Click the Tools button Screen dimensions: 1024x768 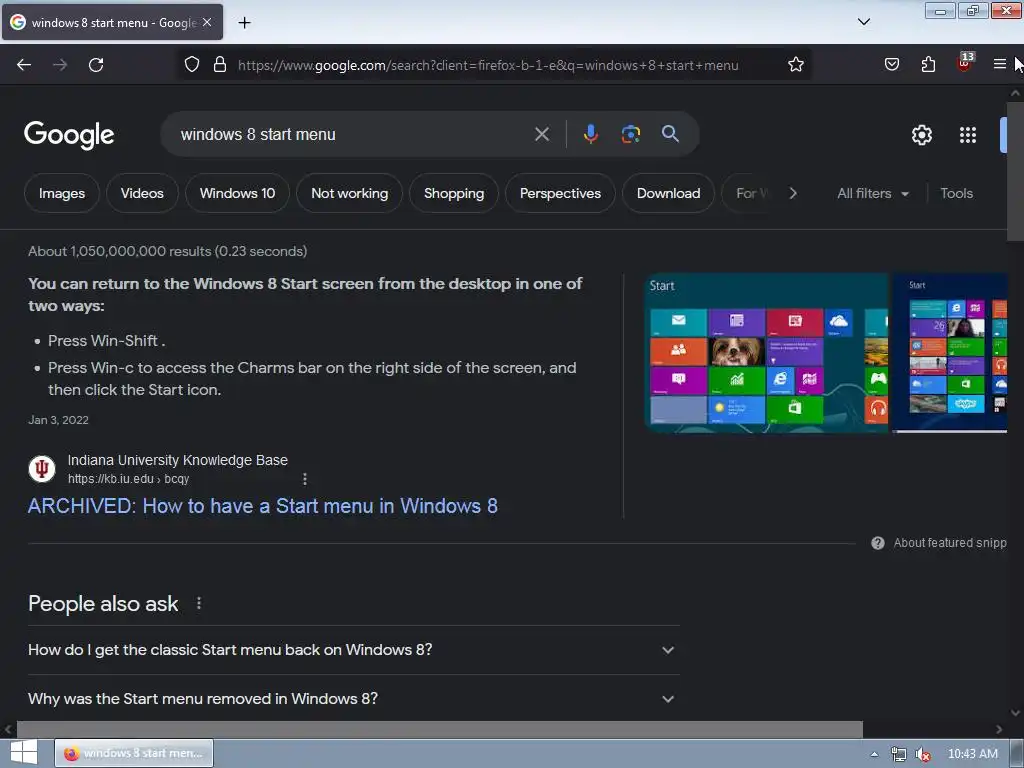click(956, 193)
